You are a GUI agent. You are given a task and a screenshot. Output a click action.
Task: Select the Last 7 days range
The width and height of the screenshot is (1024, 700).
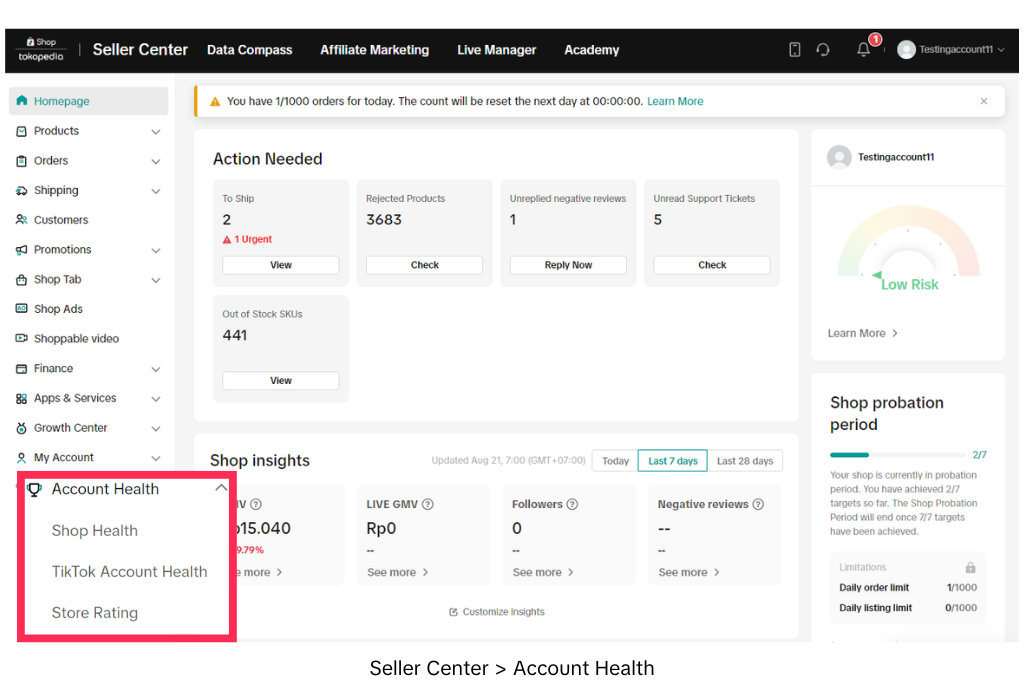[672, 461]
